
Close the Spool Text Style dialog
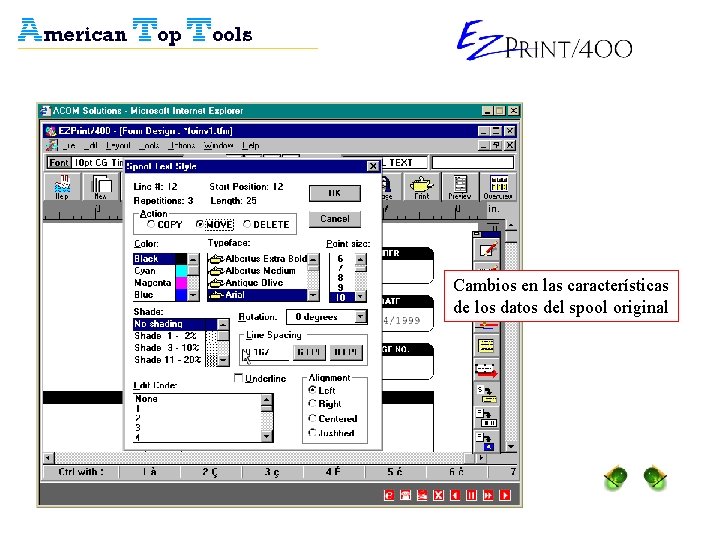[x=373, y=166]
